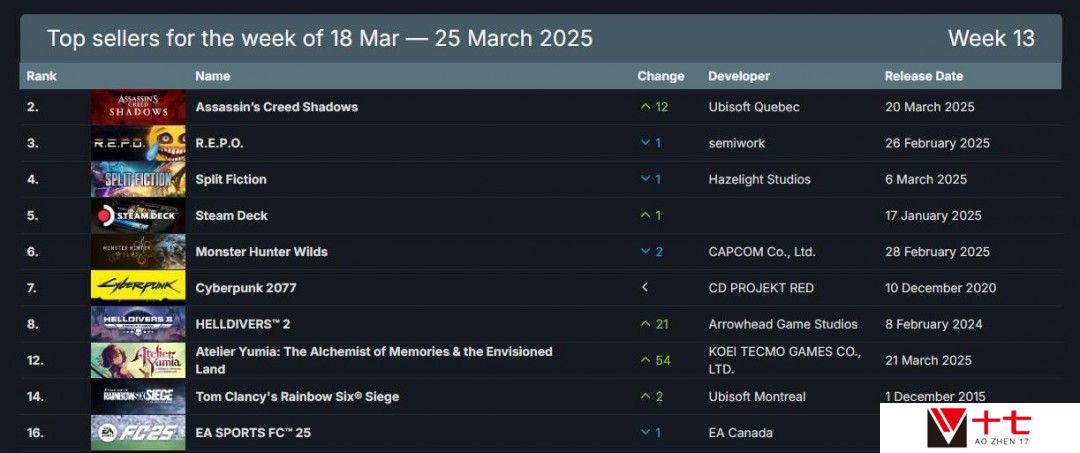Sort by the Rank column header

[41, 76]
